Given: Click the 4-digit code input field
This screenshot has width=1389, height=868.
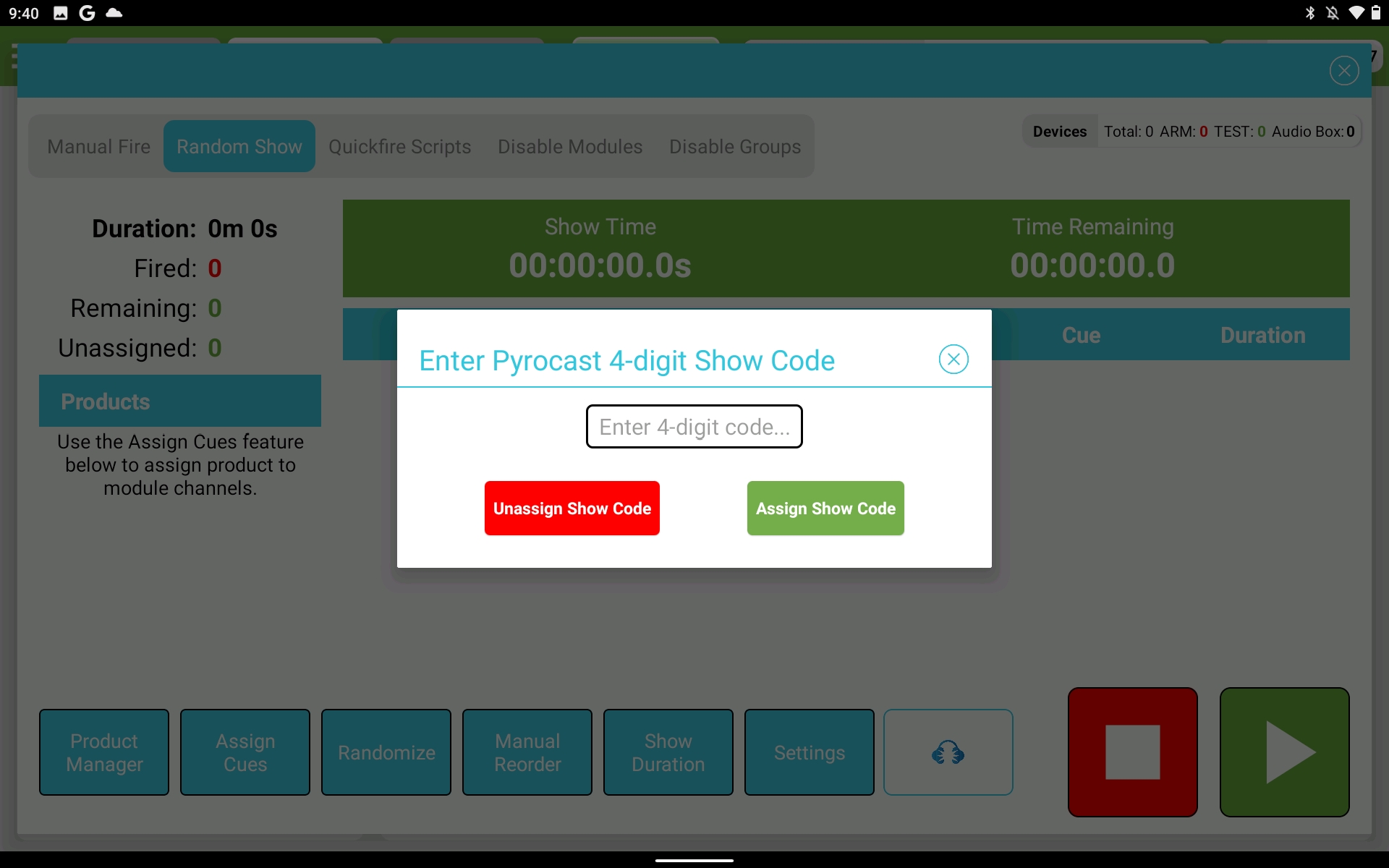Looking at the screenshot, I should (x=694, y=427).
